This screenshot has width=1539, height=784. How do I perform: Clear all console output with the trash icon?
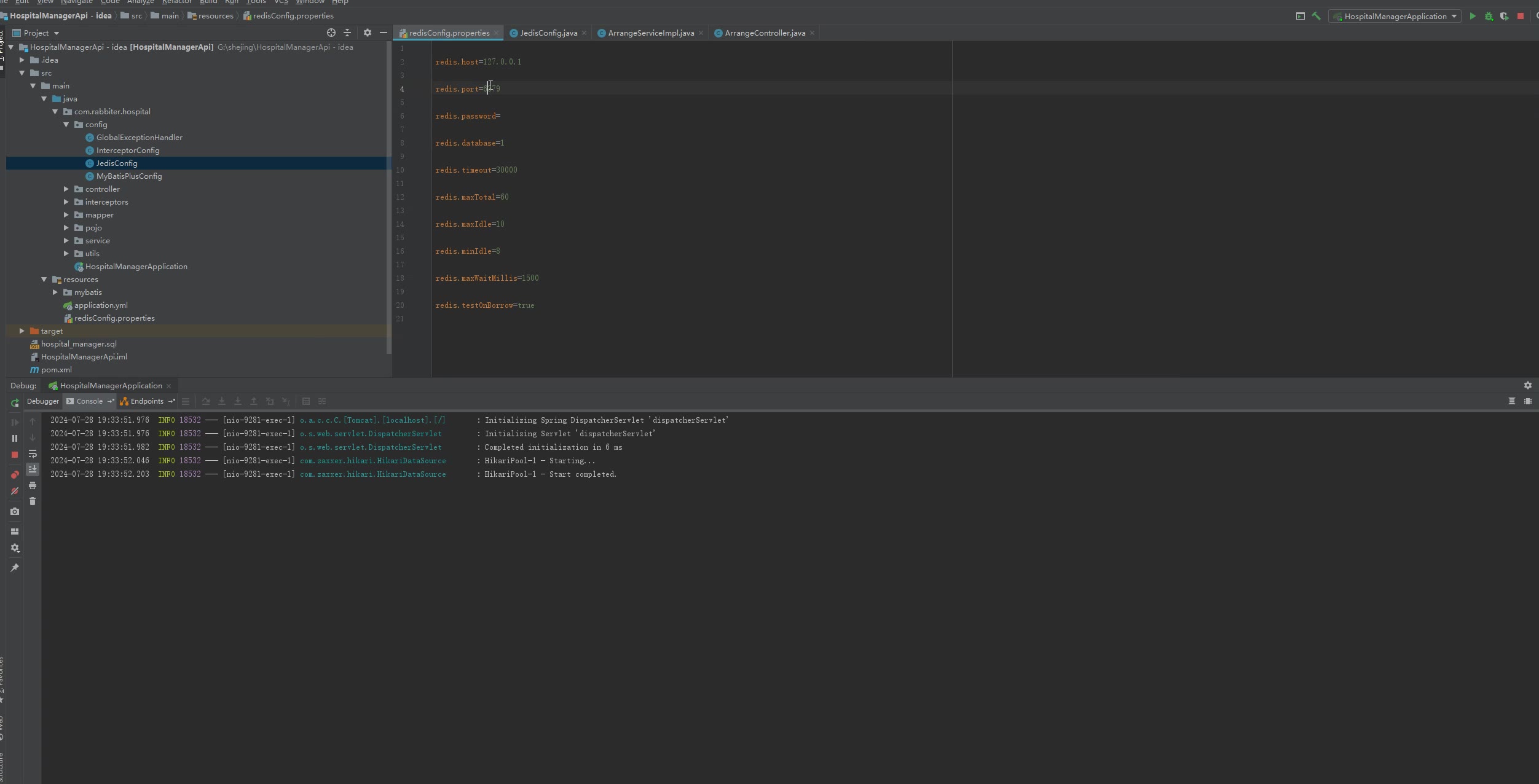point(33,502)
